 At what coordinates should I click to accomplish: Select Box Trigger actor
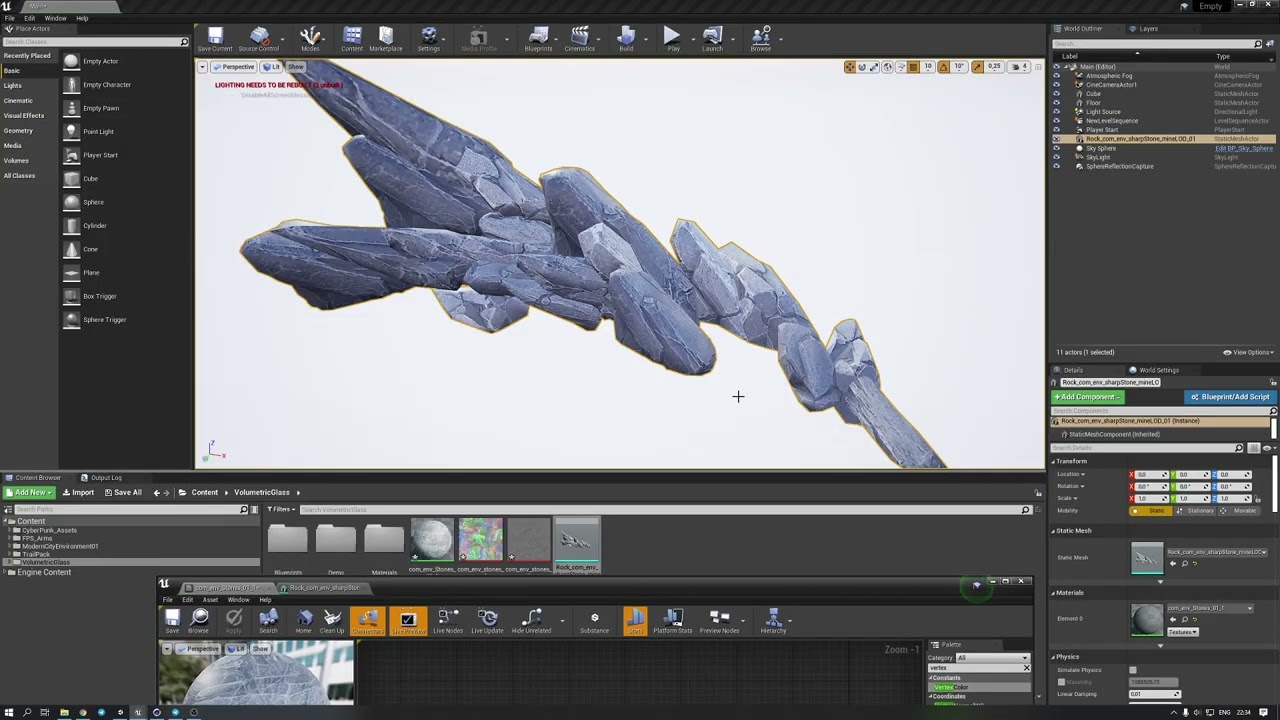[x=100, y=296]
